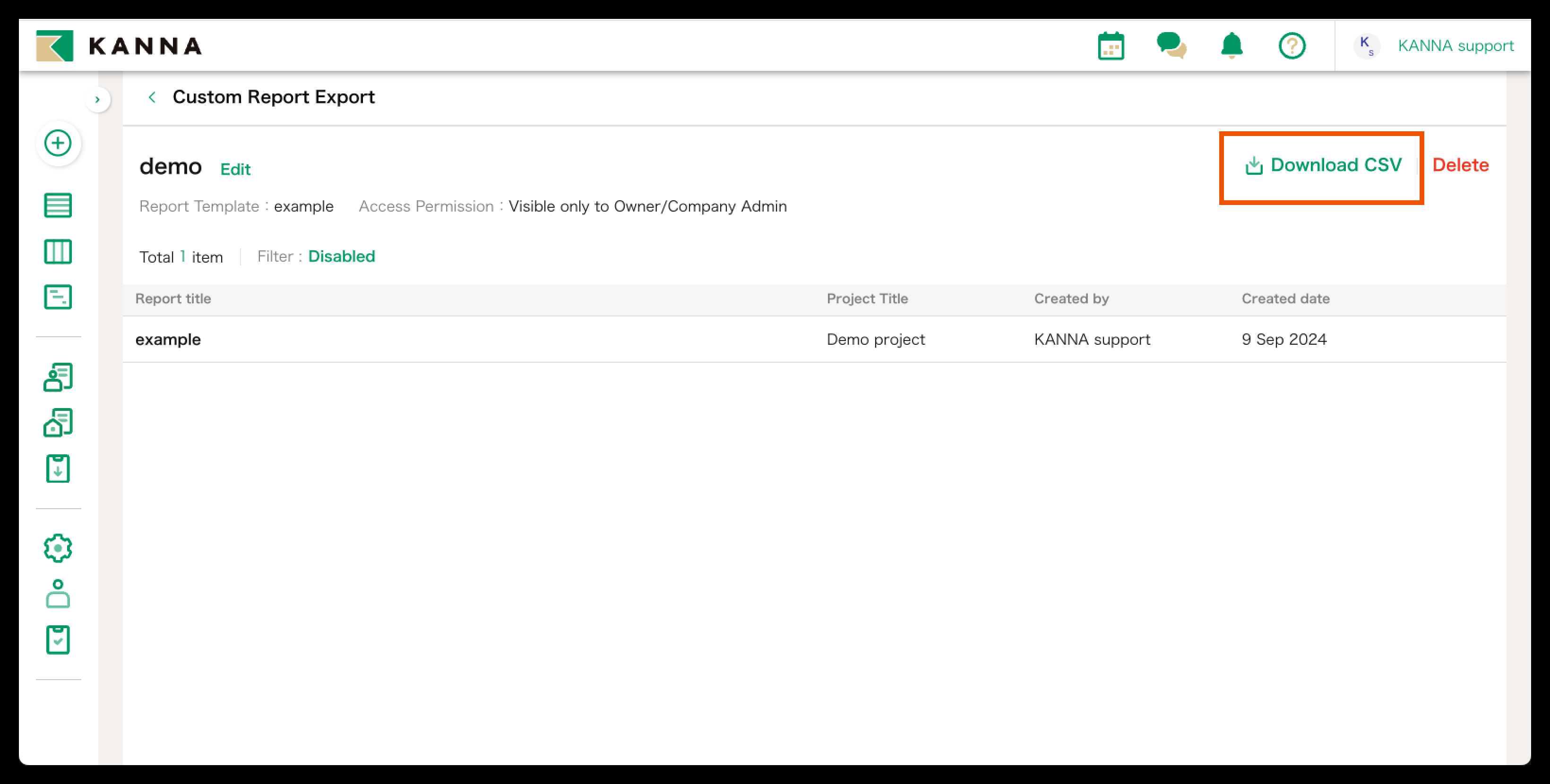Go back using the left chevron
Screen dimensions: 1550x784
(x=152, y=97)
